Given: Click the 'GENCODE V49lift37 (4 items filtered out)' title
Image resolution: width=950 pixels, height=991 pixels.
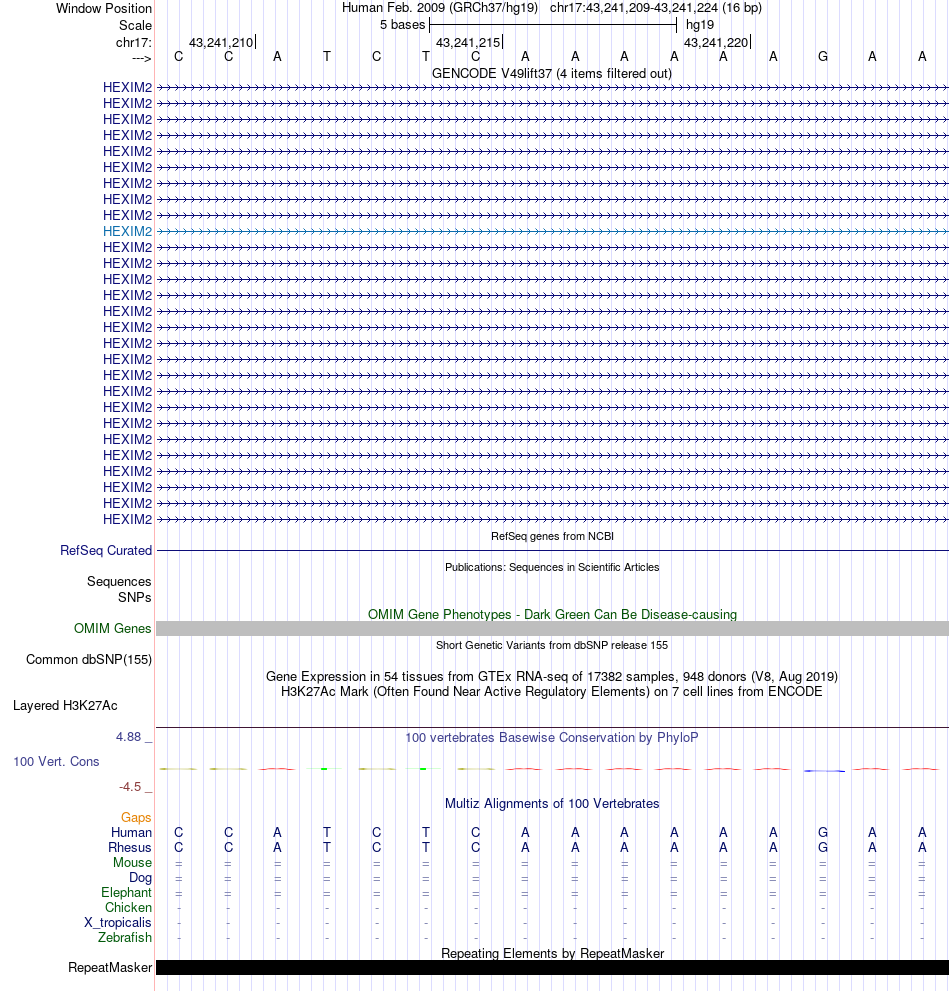Looking at the screenshot, I should [x=552, y=73].
